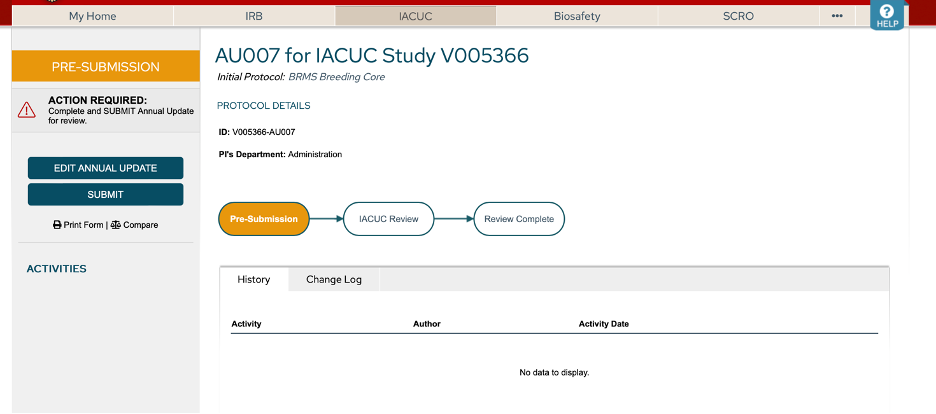
Task: Click the printer icon for Print Form
Action: coord(57,225)
